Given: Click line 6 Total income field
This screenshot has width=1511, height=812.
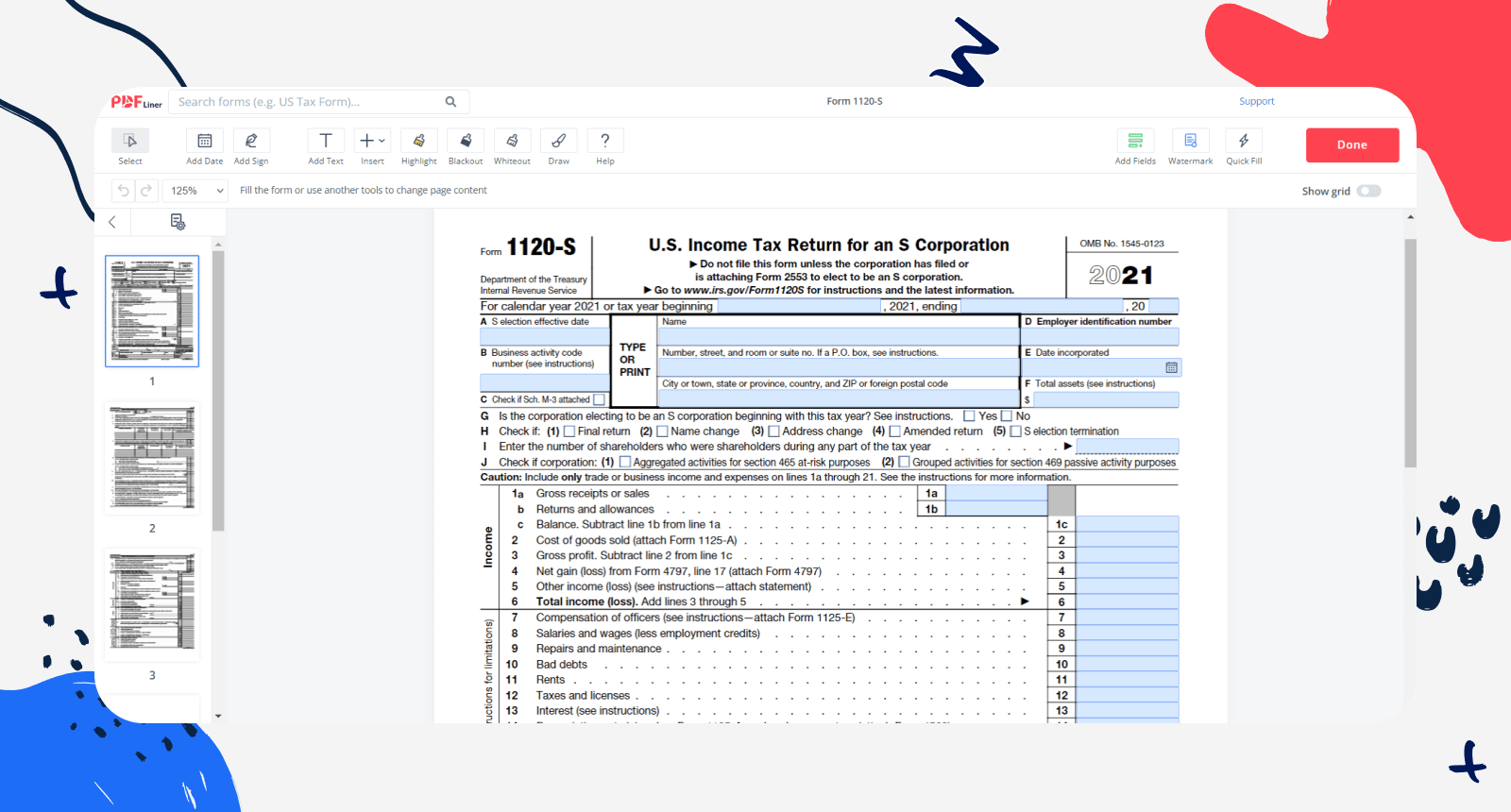Looking at the screenshot, I should 1128,601.
